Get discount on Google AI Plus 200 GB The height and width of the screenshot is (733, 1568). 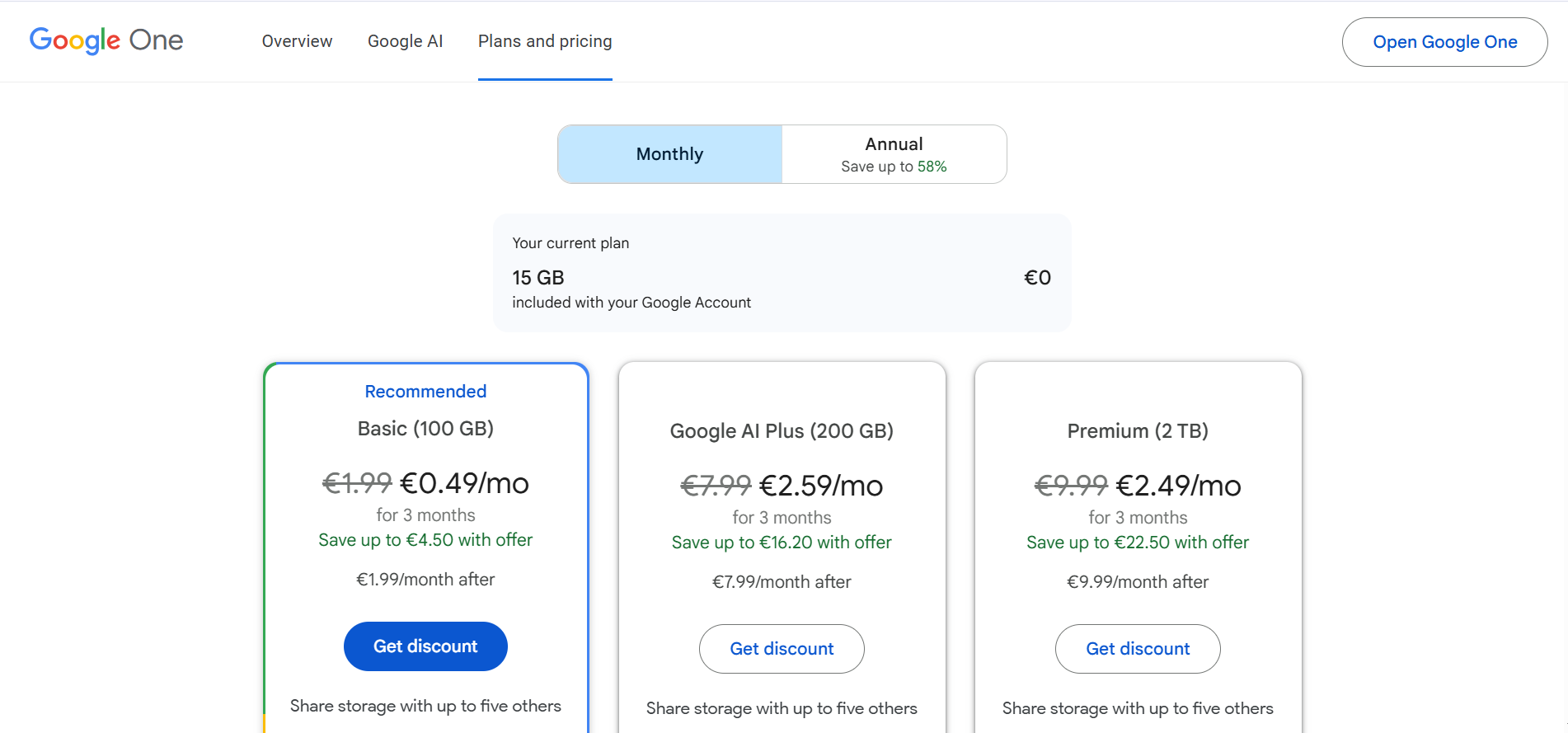click(782, 649)
